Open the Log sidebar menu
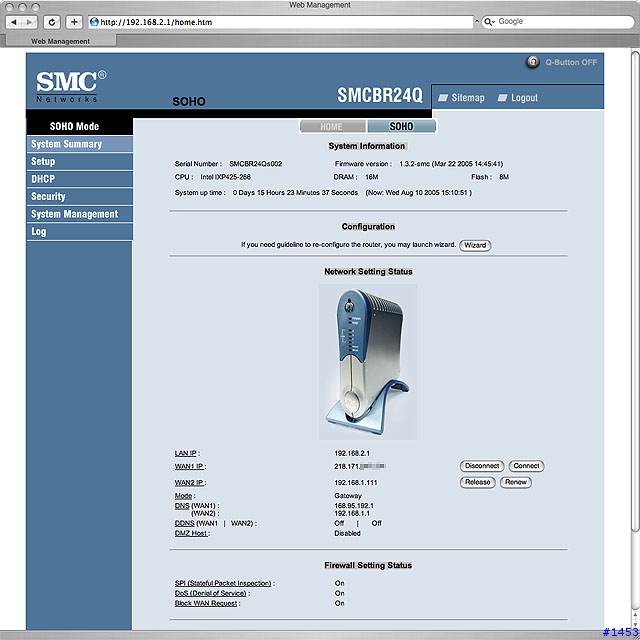 (80, 232)
